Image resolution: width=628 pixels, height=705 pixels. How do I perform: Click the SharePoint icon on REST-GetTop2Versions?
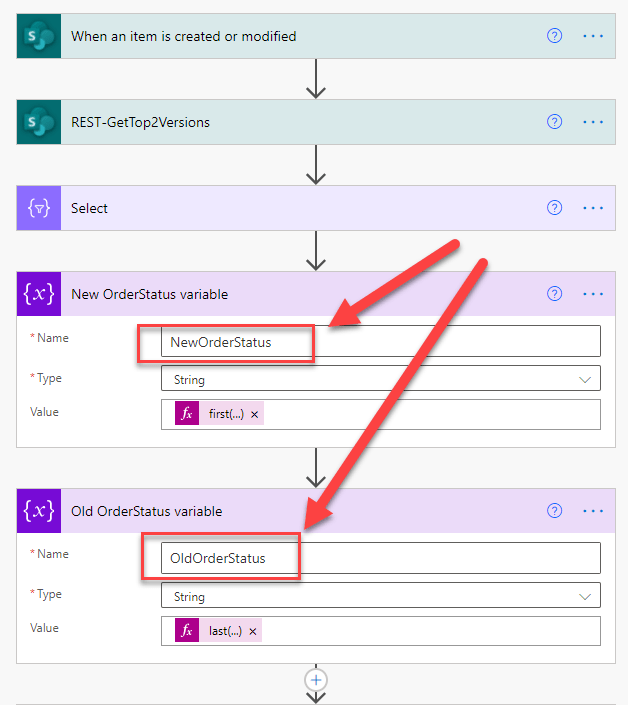point(39,122)
